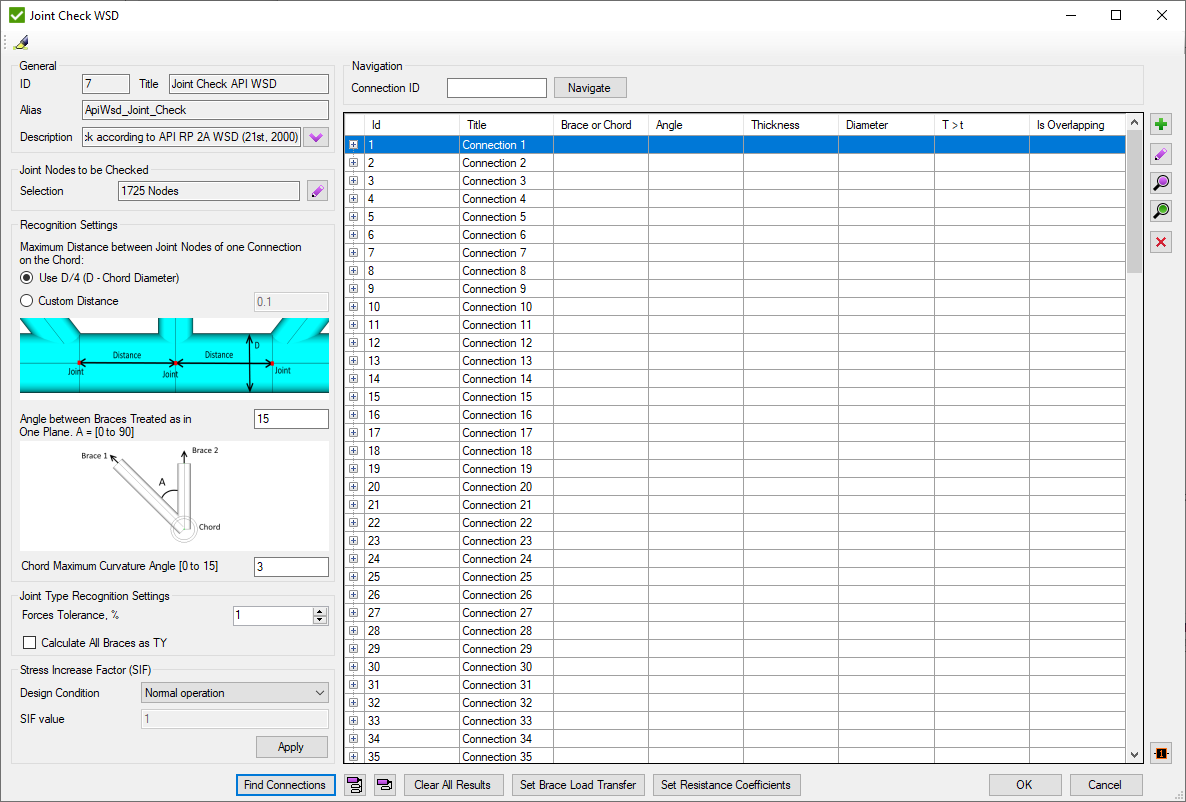Click the Connection ID input field
Image resolution: width=1186 pixels, height=802 pixels.
(496, 88)
